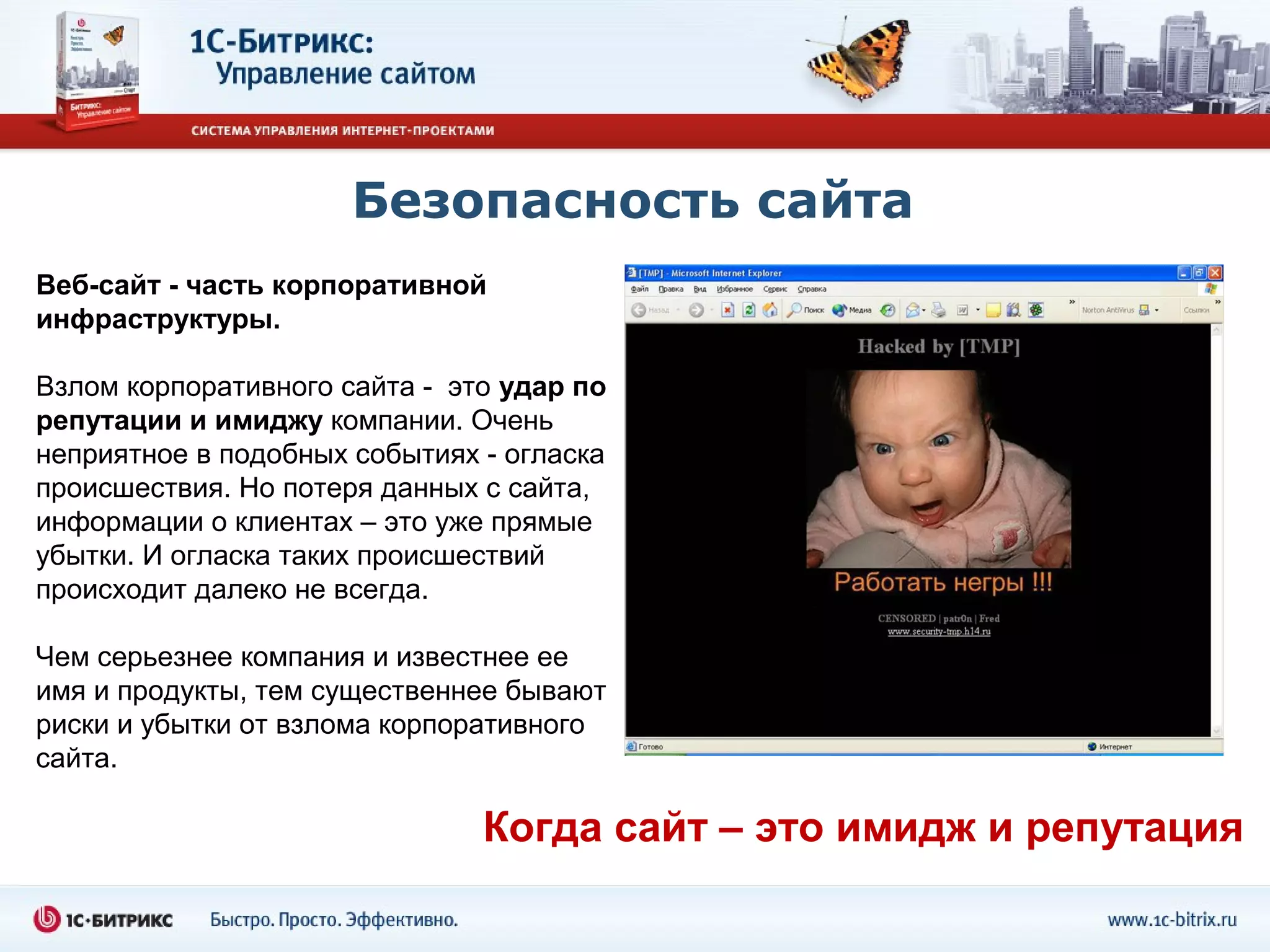The width and height of the screenshot is (1270, 952).
Task: Click the Edit with Word icon
Action: [x=962, y=310]
